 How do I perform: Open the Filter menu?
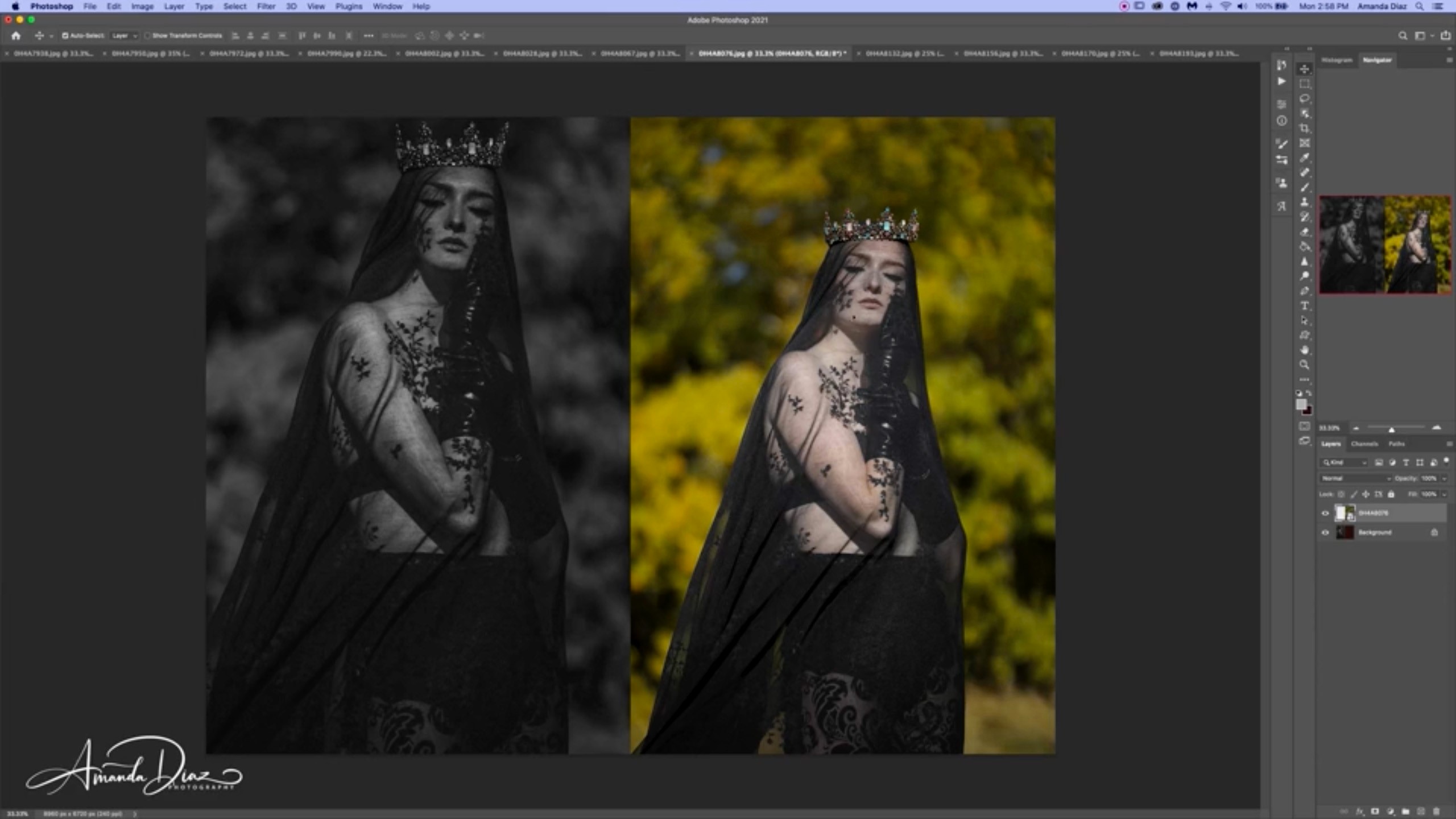coord(266,6)
